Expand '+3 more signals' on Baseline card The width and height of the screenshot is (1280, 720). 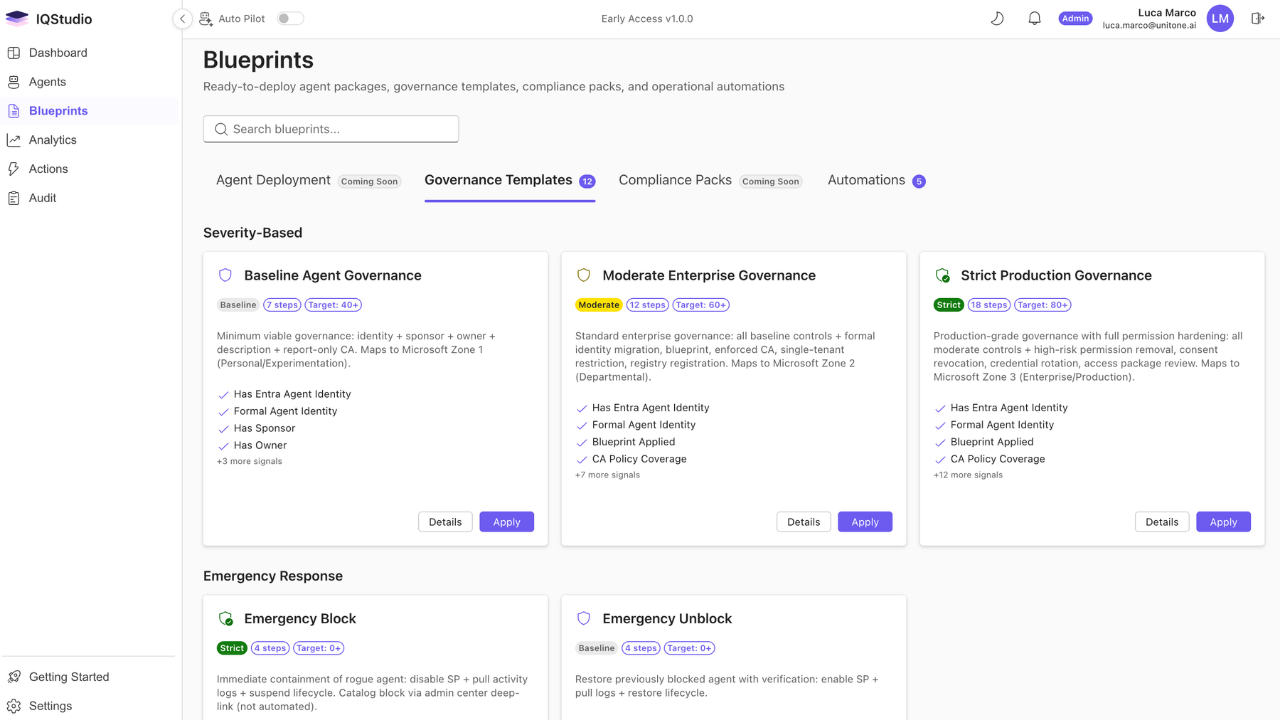[x=249, y=462]
